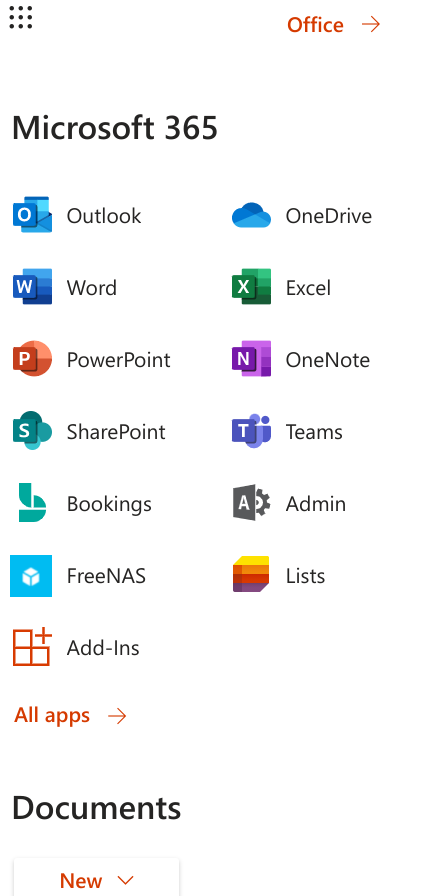Open the OneDrive cloud icon
Image resolution: width=442 pixels, height=896 pixels.
pyautogui.click(x=251, y=215)
